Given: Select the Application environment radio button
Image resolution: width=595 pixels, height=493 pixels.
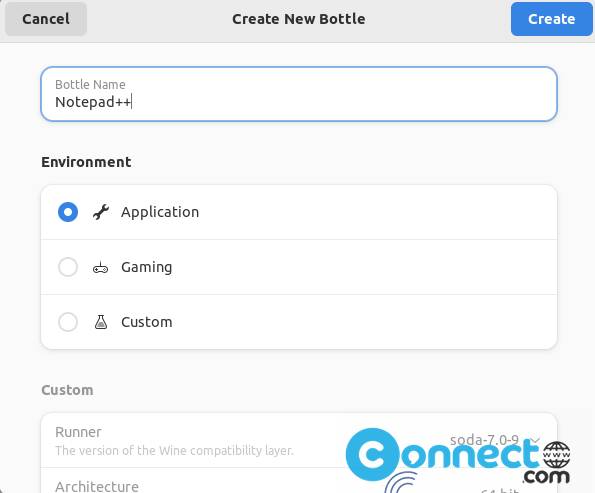Looking at the screenshot, I should 68,212.
